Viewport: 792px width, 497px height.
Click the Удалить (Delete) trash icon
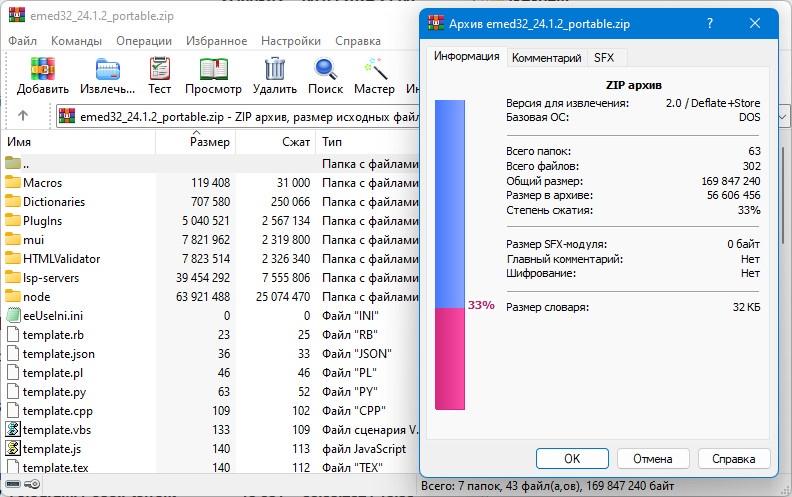coord(275,69)
